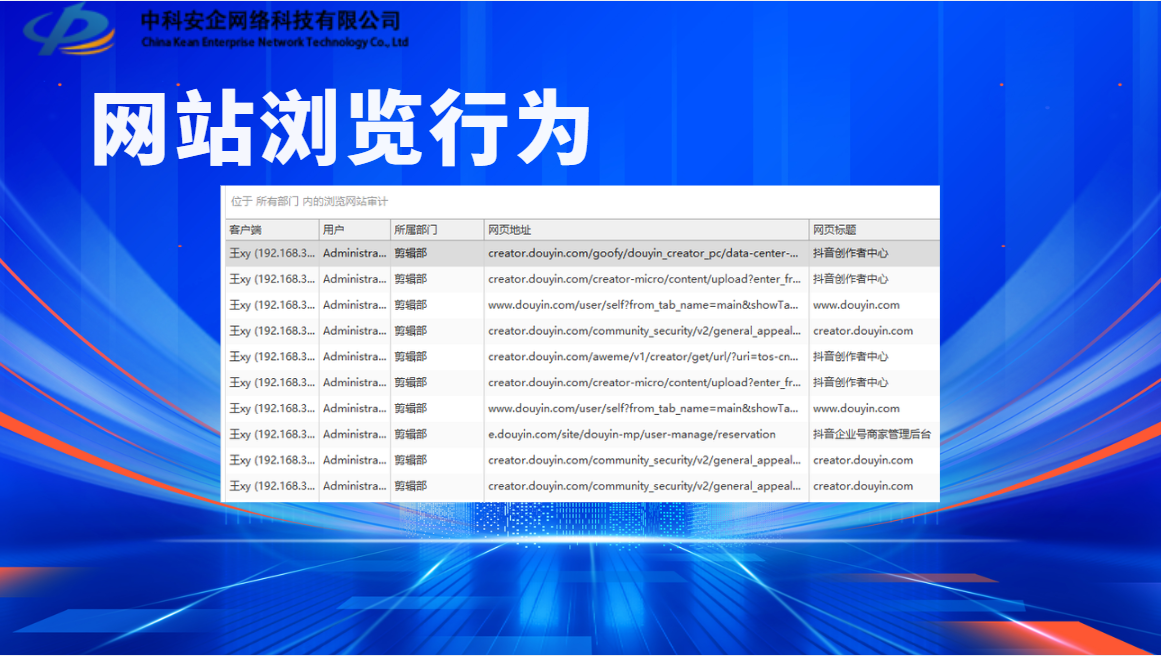Click Administra... user in the aweme URL row

[355, 357]
